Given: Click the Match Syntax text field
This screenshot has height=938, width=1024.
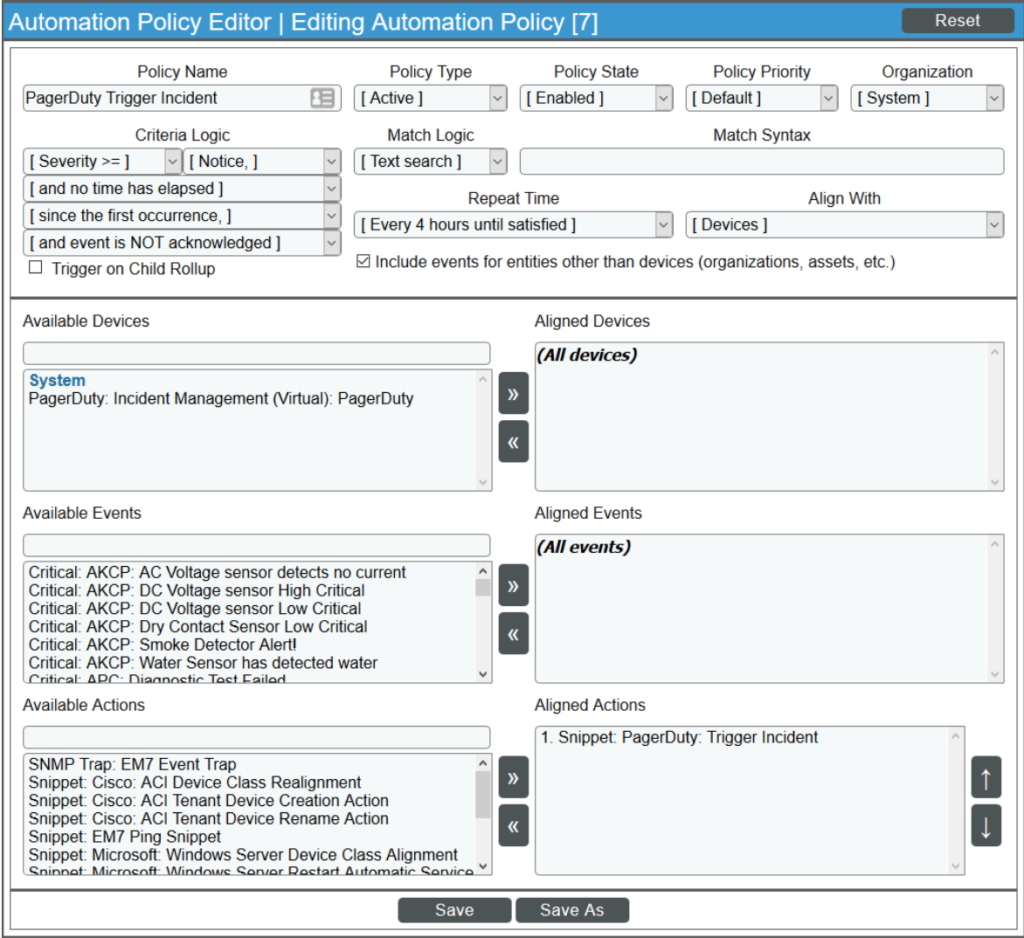Looking at the screenshot, I should (x=761, y=161).
